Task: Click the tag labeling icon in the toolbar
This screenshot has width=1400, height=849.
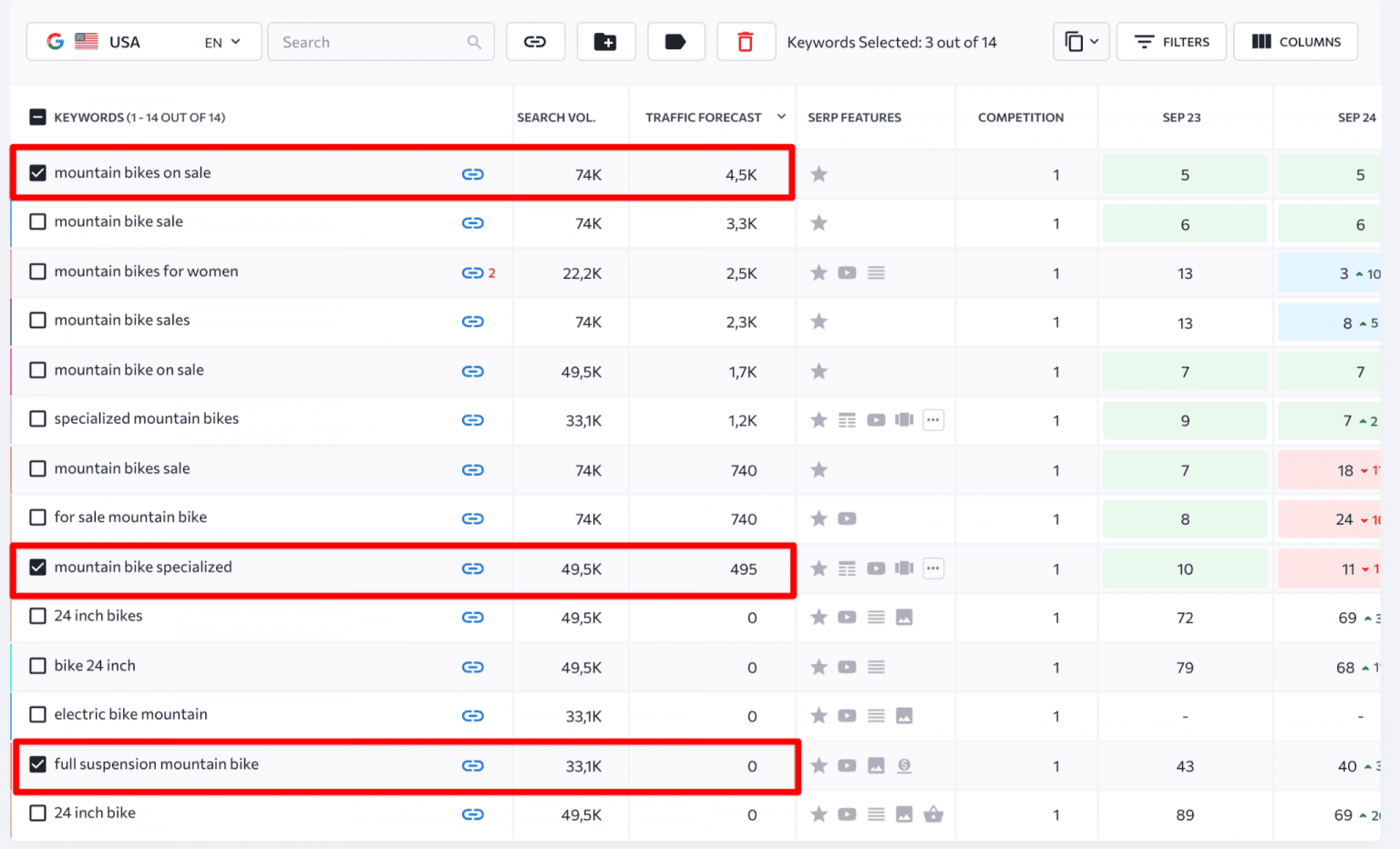Action: coord(676,41)
